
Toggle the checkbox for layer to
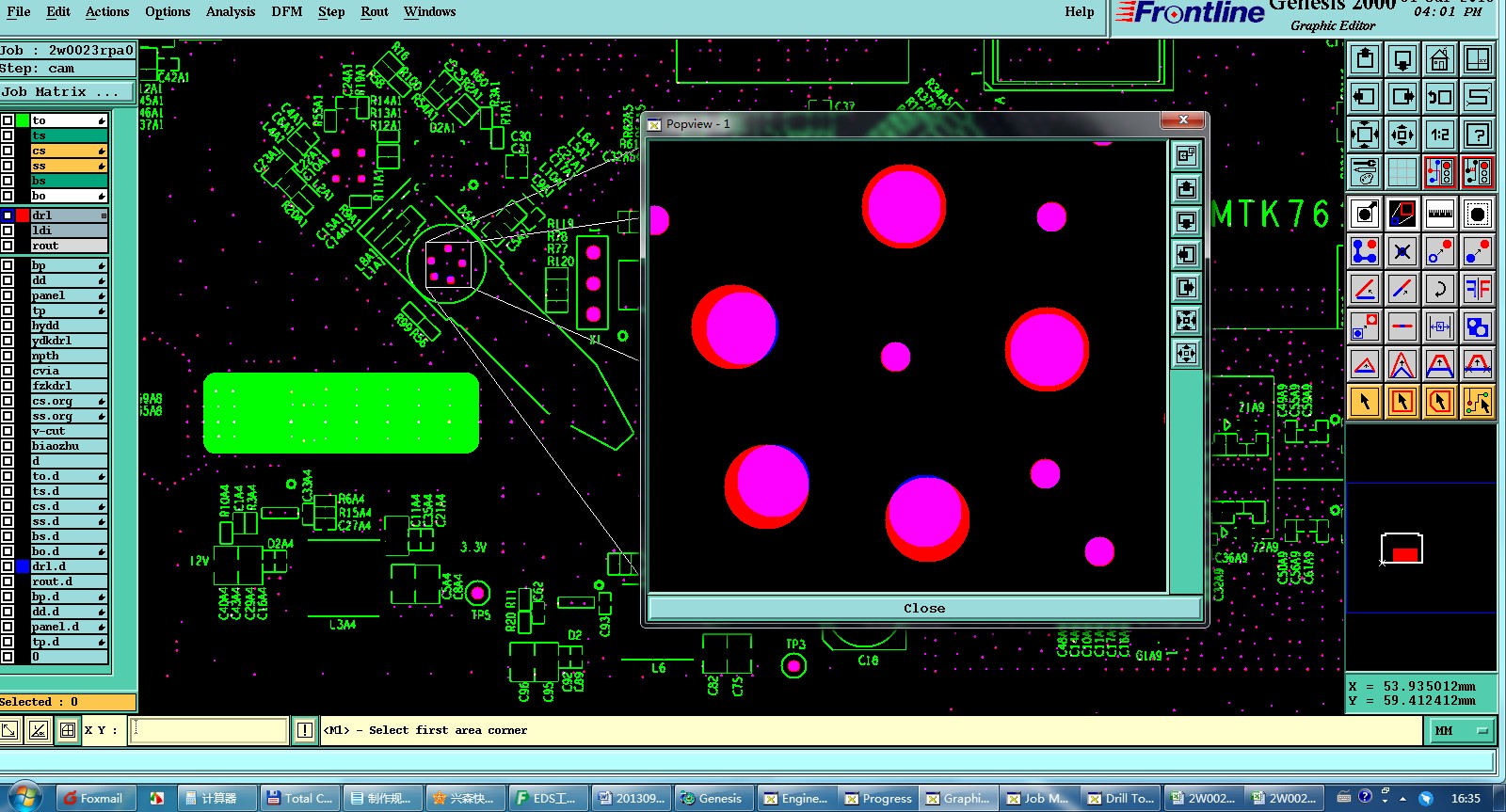[x=8, y=120]
